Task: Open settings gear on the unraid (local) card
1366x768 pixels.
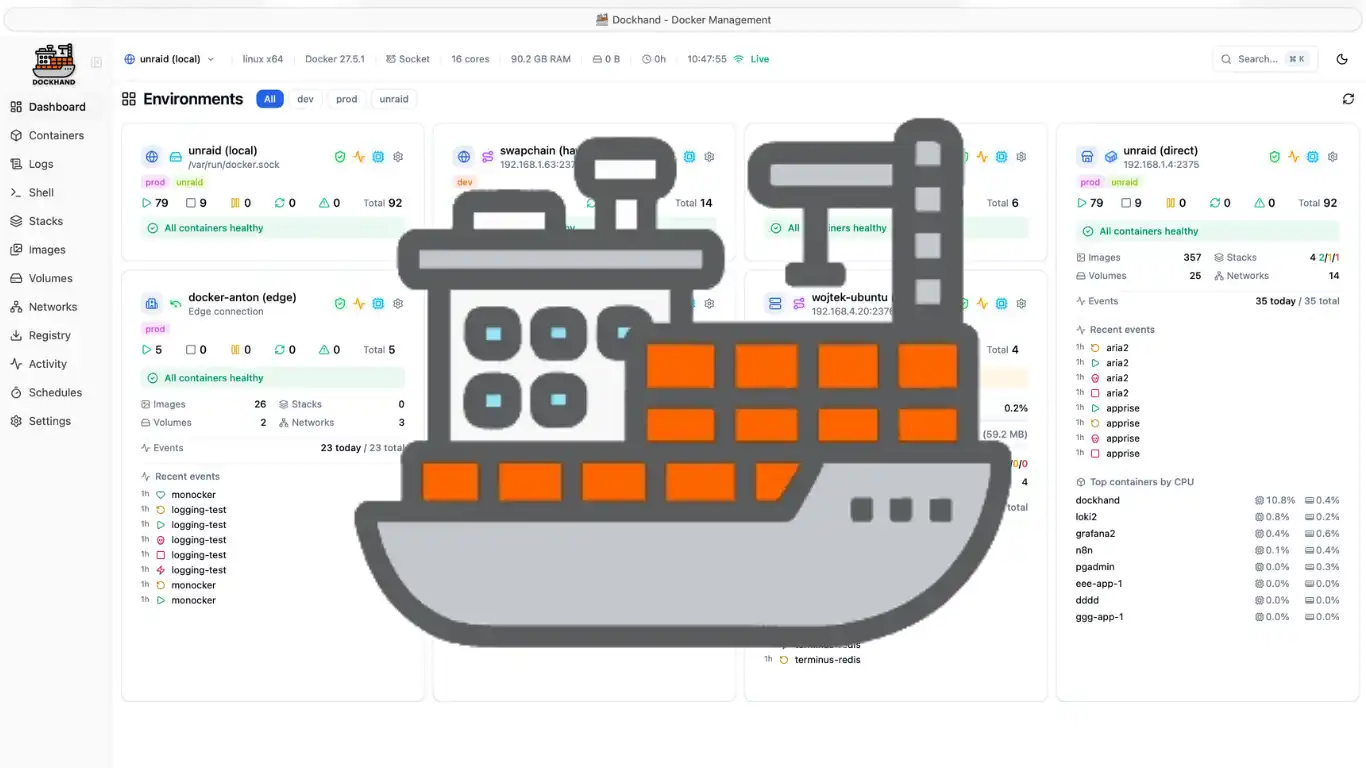Action: point(398,157)
